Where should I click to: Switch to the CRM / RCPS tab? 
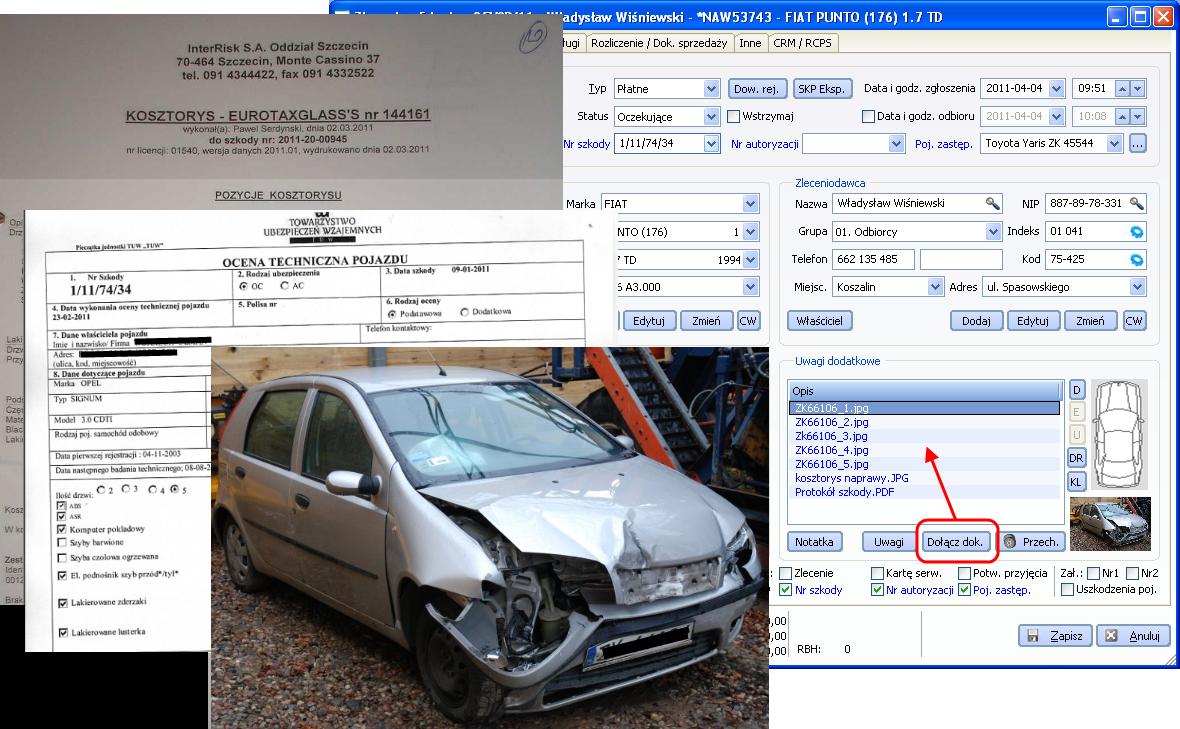[x=802, y=43]
